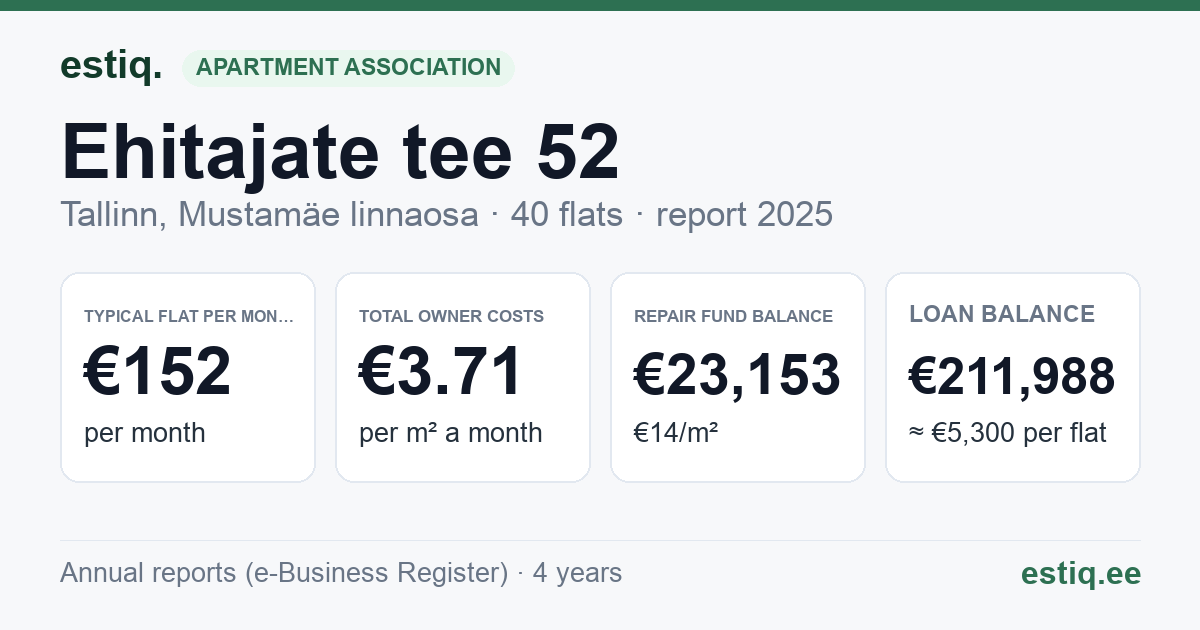Click 'Annual reports (e-Business Register) · 4 years'
1200x630 pixels.
[x=341, y=573]
